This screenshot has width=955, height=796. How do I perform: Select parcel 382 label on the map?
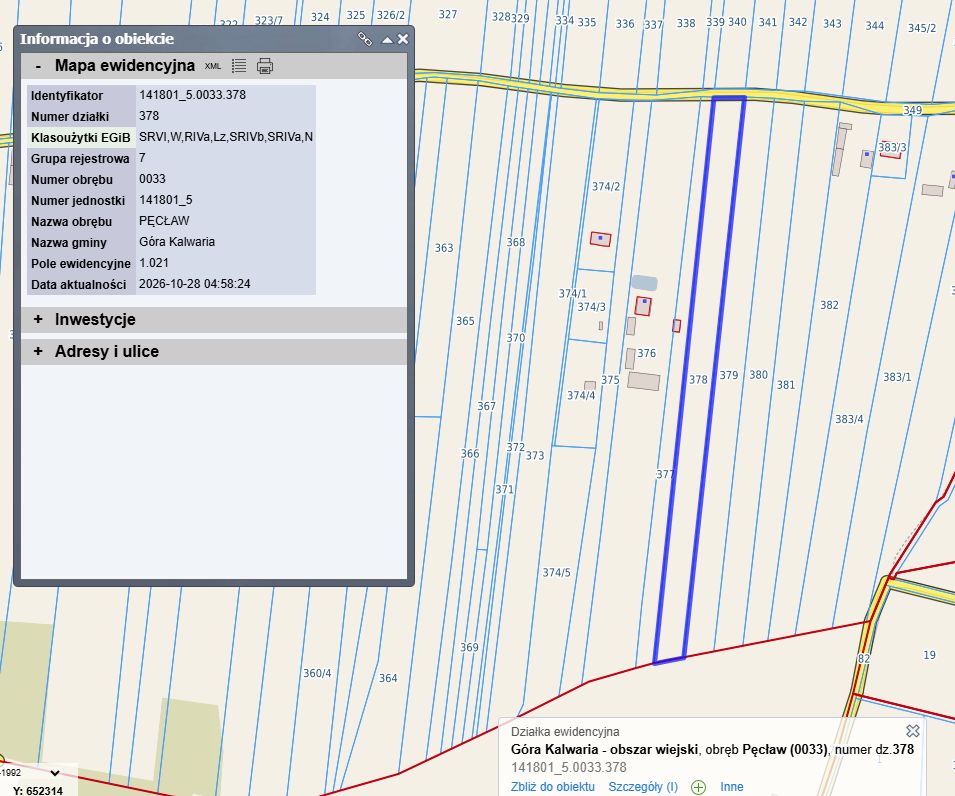point(829,305)
